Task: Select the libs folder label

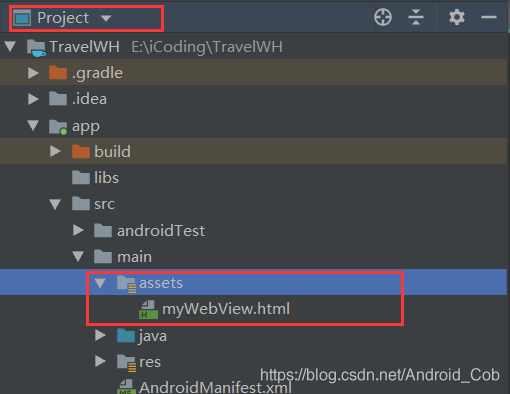Action: (106, 178)
